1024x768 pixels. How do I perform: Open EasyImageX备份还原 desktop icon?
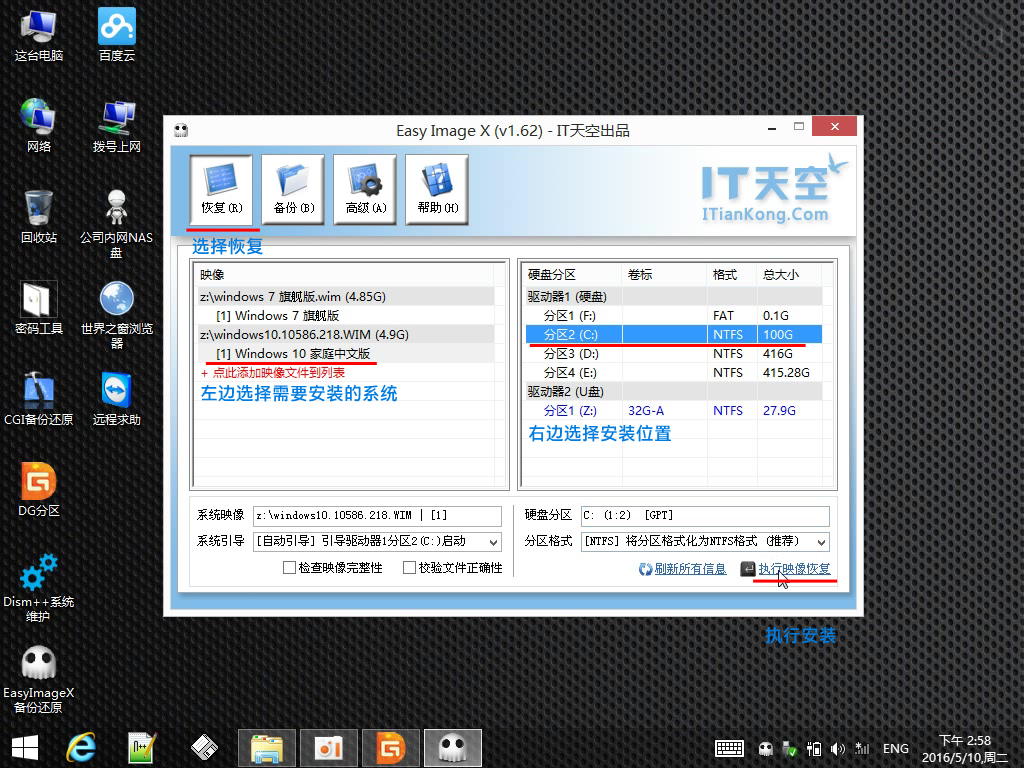39,679
